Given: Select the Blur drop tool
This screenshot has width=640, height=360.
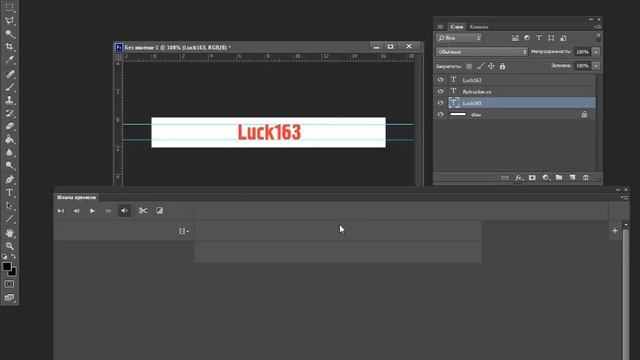Looking at the screenshot, I should pos(9,152).
